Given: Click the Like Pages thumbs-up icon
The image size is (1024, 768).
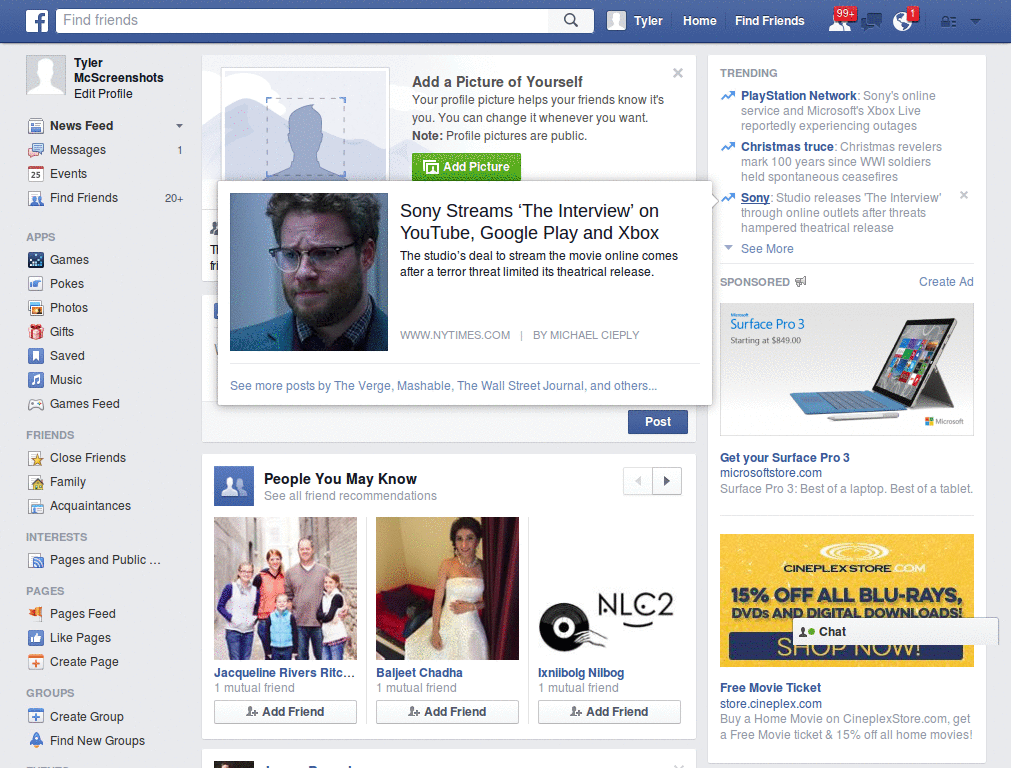Looking at the screenshot, I should [x=36, y=638].
